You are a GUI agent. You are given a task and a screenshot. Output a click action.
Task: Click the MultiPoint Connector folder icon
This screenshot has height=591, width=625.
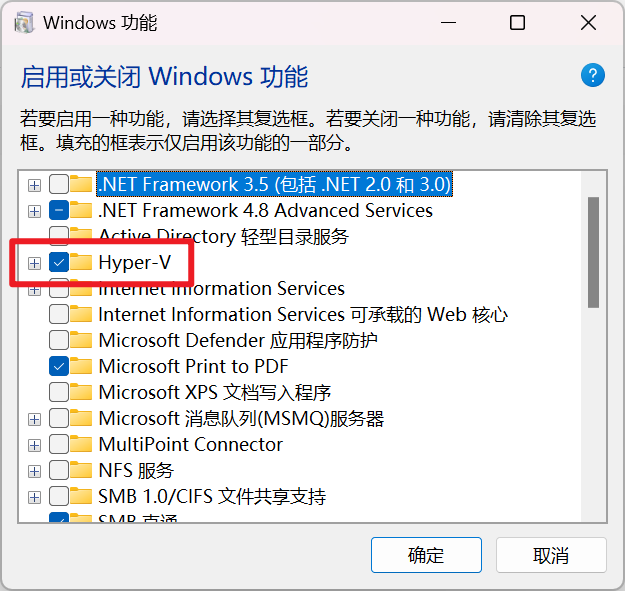pos(82,445)
